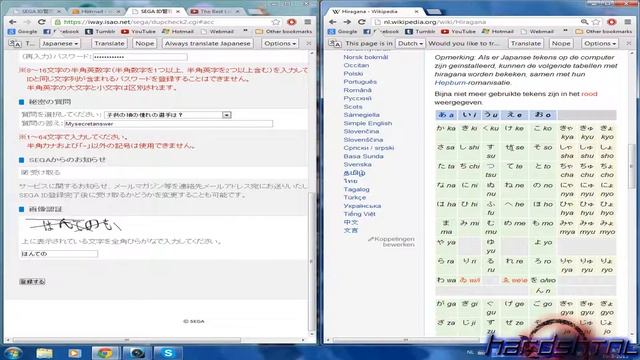Switch to Hotmail tab
Image resolution: width=640 pixels, height=360 pixels.
click(x=97, y=11)
